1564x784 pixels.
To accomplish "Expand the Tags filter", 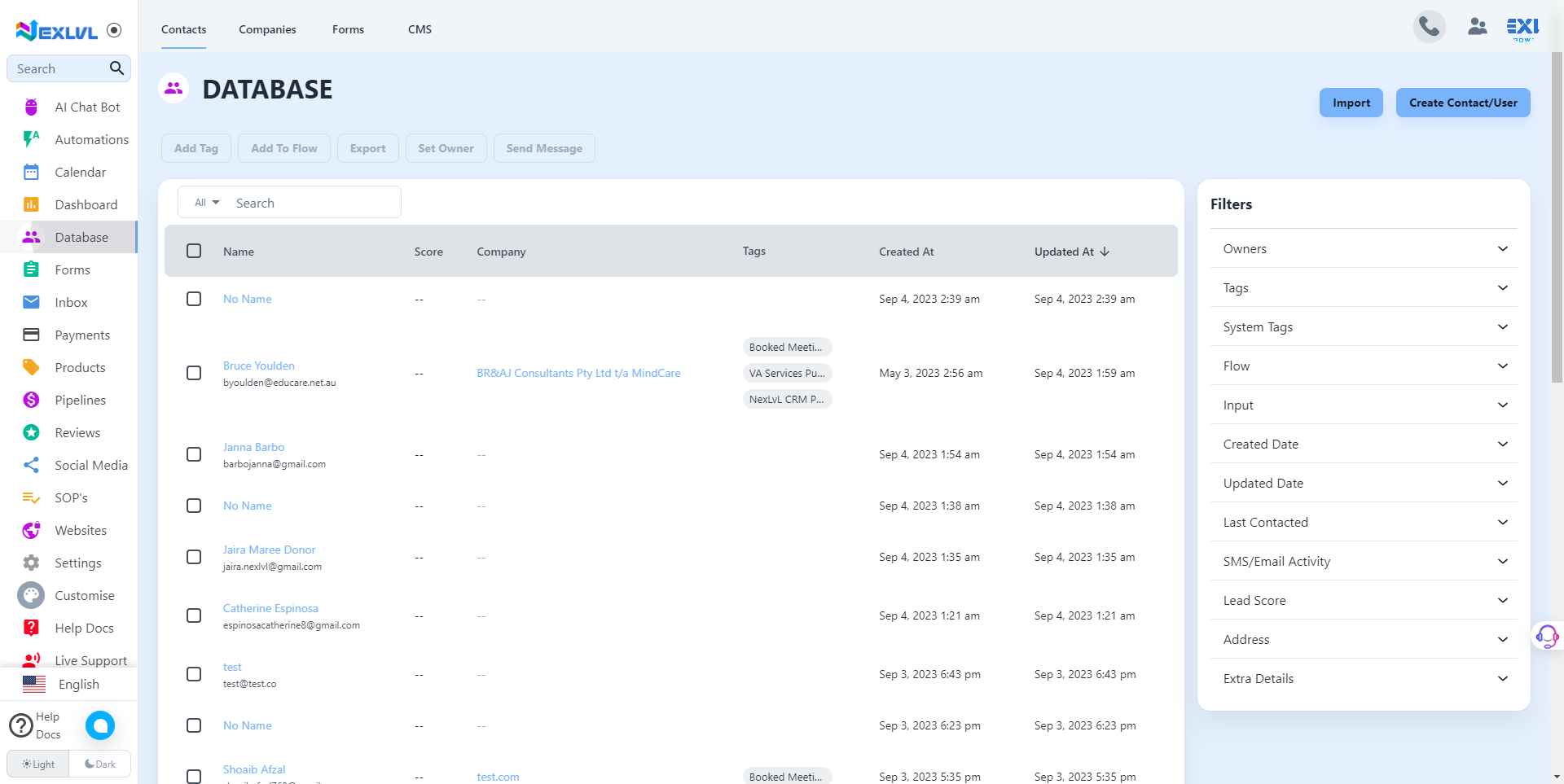I will (1364, 287).
